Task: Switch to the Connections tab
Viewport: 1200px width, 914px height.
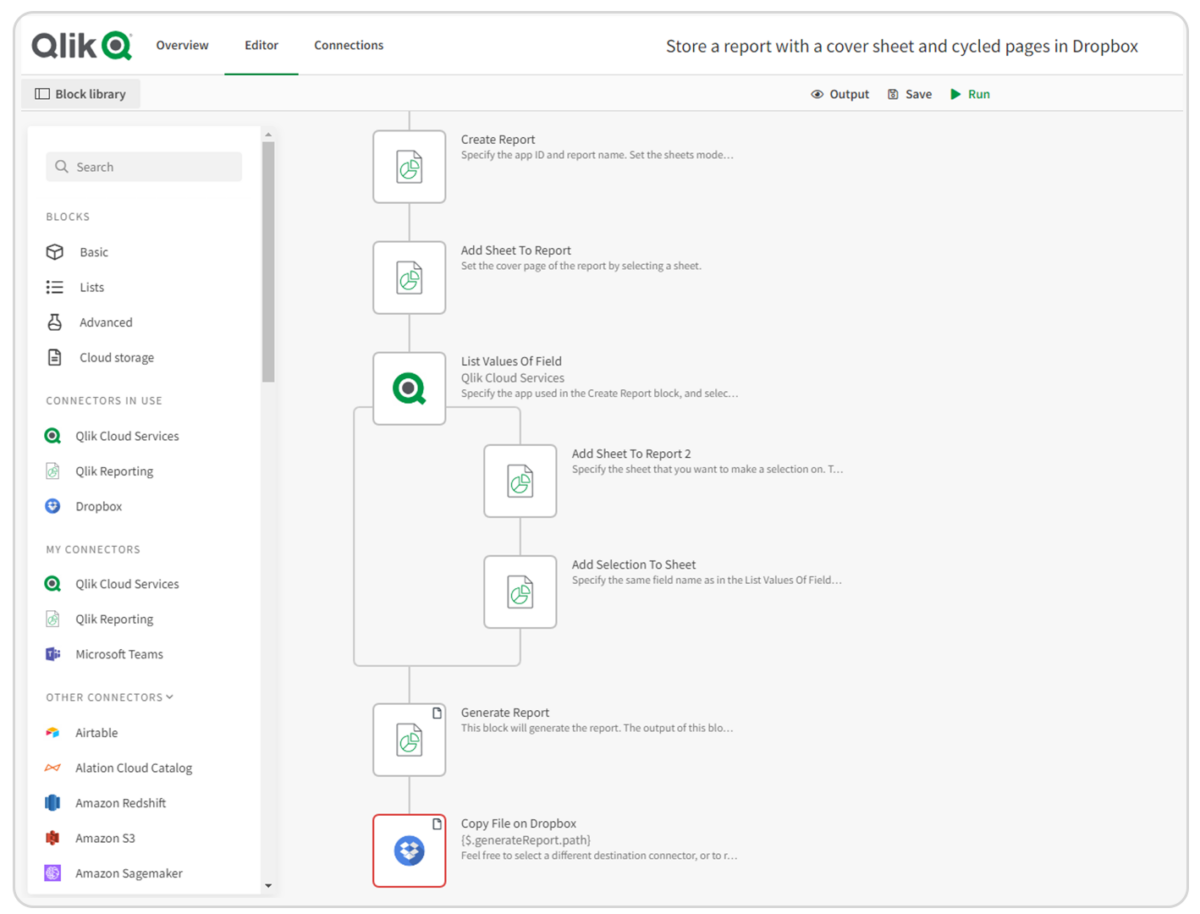Action: (x=348, y=45)
